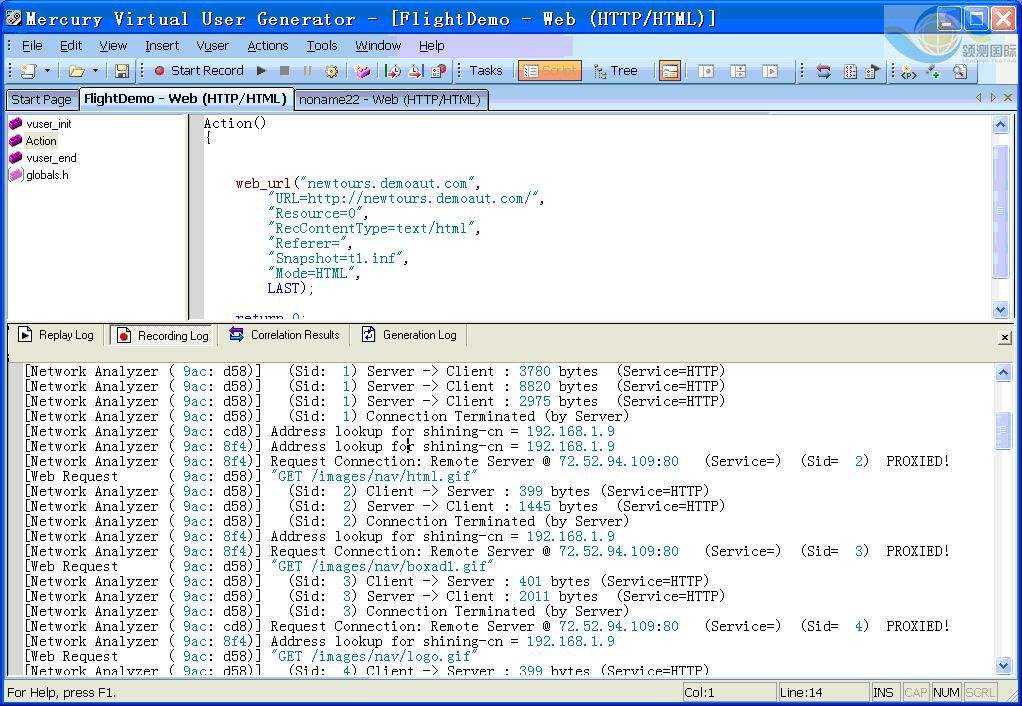Click the Pause replay icon

click(308, 70)
